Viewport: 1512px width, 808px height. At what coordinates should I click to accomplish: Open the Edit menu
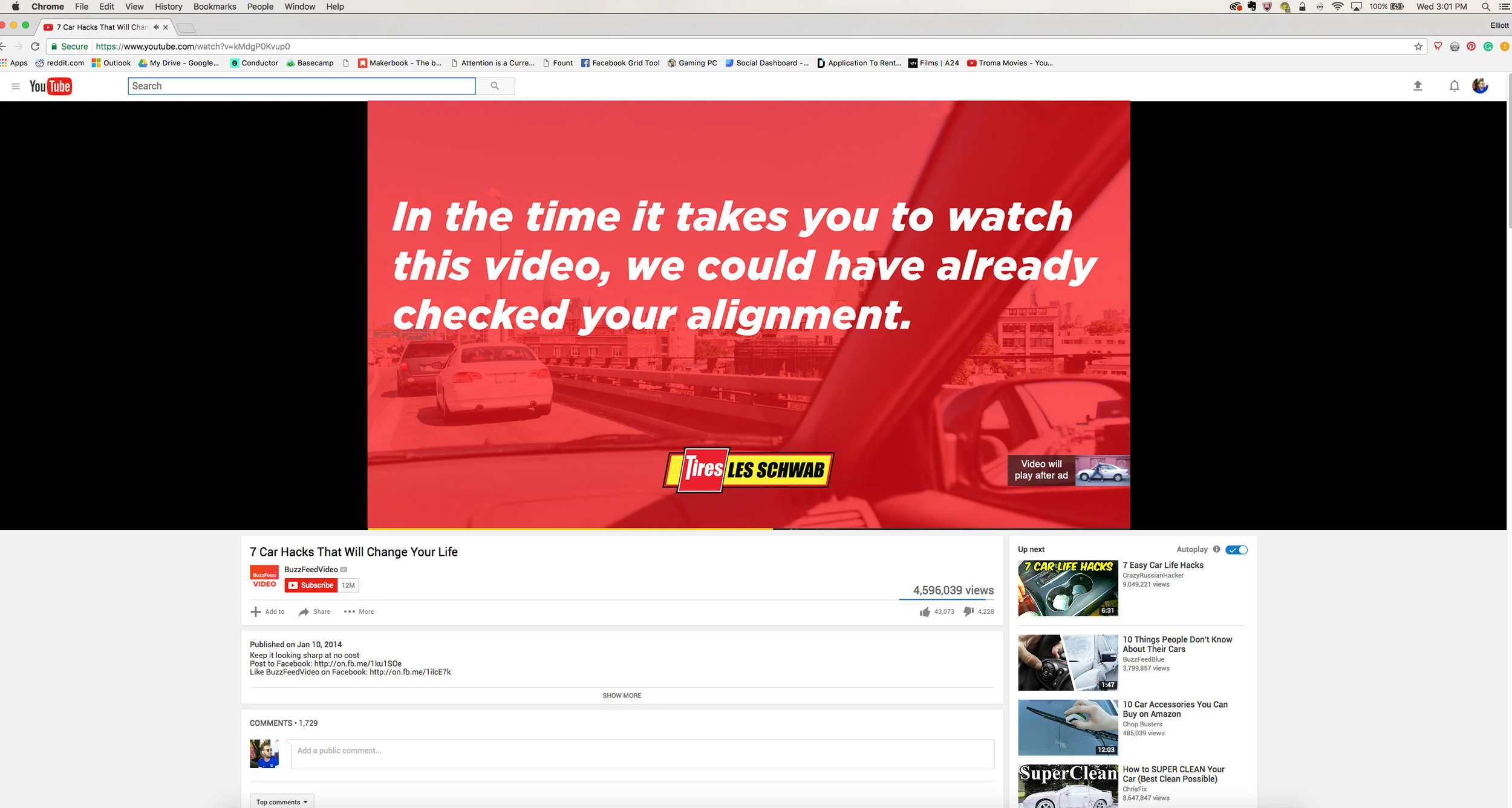click(x=106, y=7)
